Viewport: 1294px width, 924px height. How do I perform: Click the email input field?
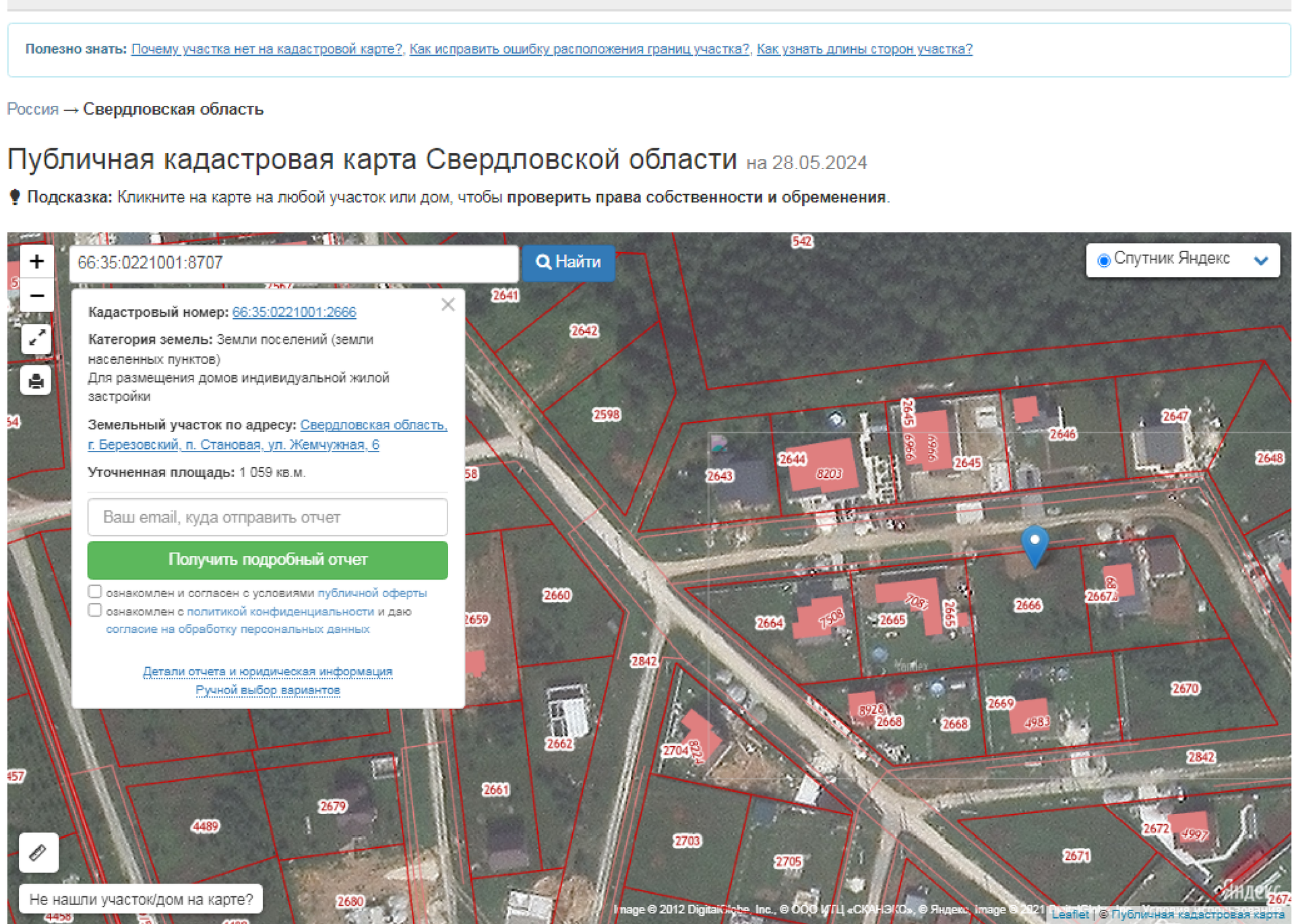(268, 517)
